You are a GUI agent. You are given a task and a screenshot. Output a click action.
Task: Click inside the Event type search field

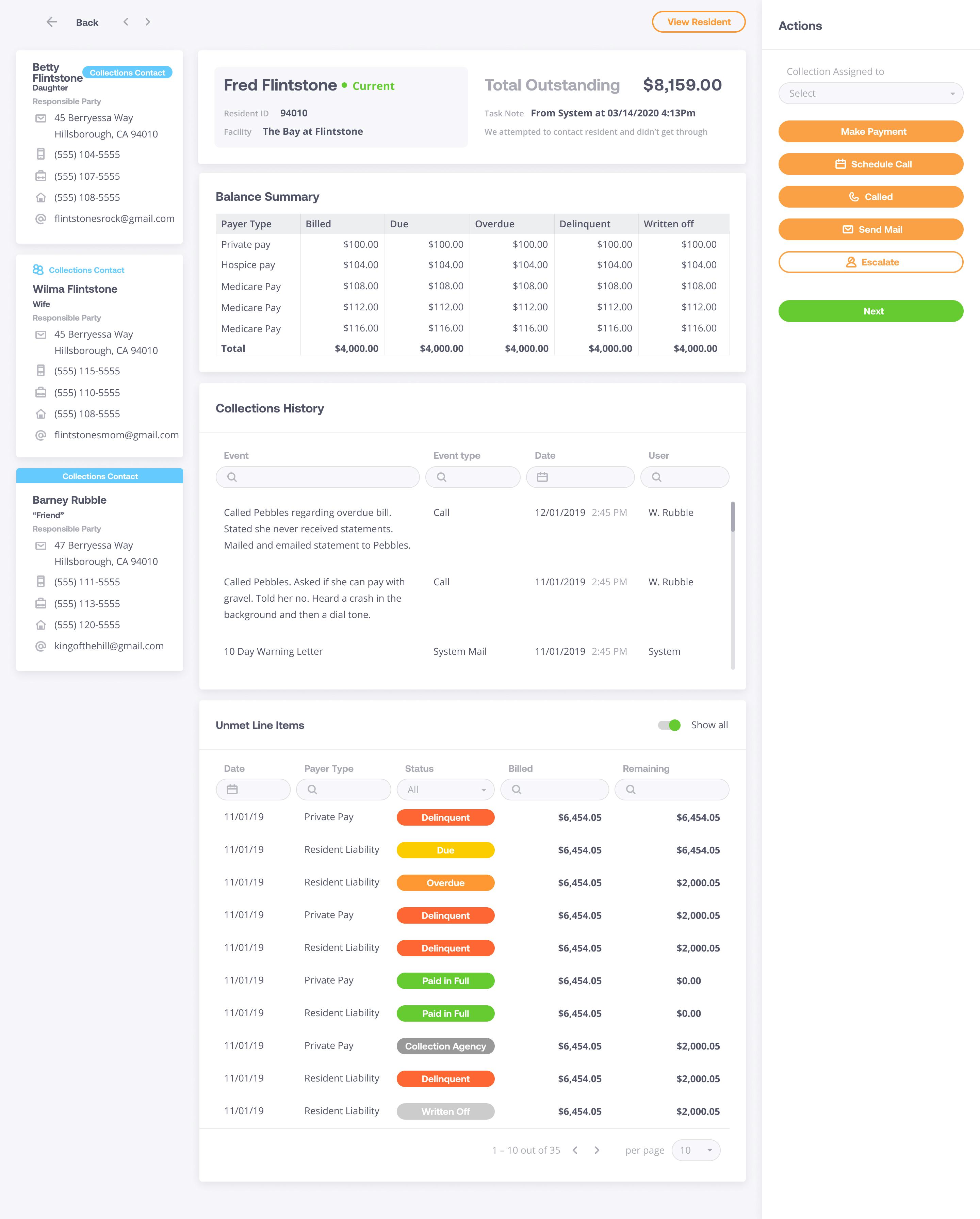pos(473,477)
